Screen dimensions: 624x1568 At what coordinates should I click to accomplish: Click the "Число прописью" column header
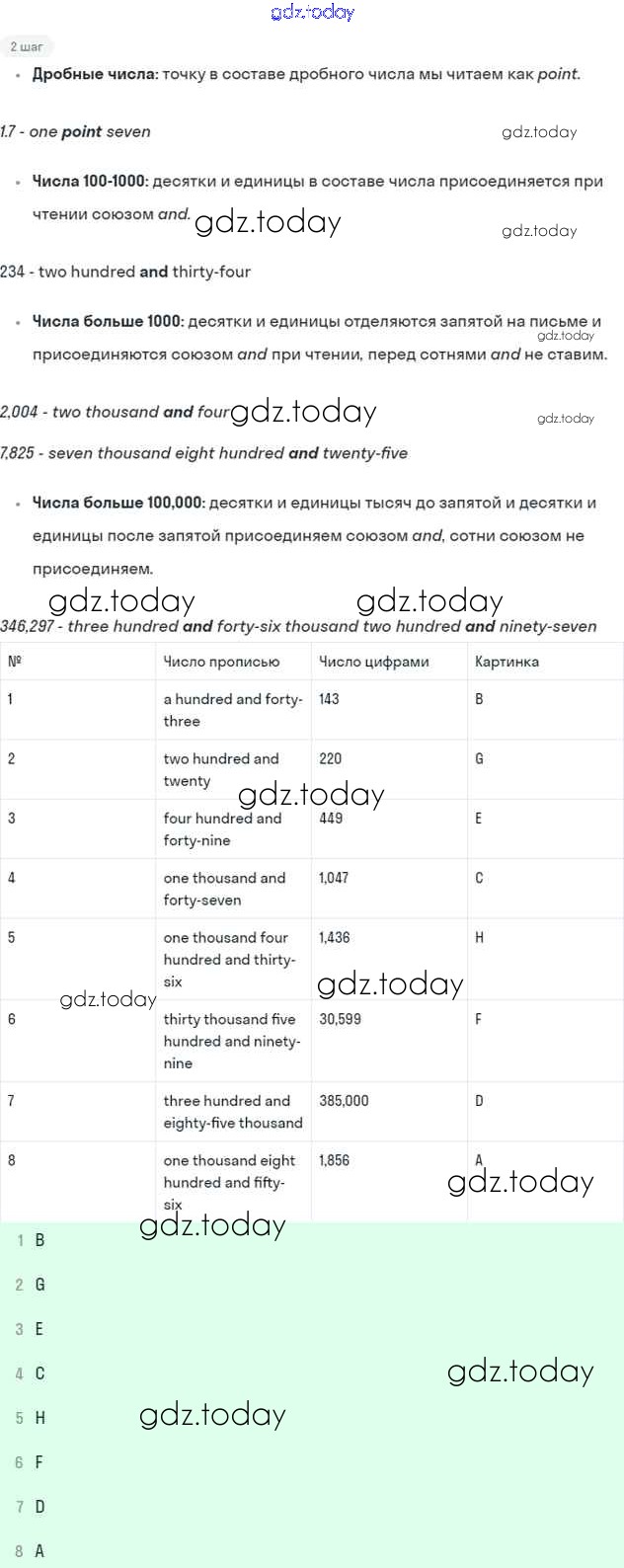[x=221, y=662]
